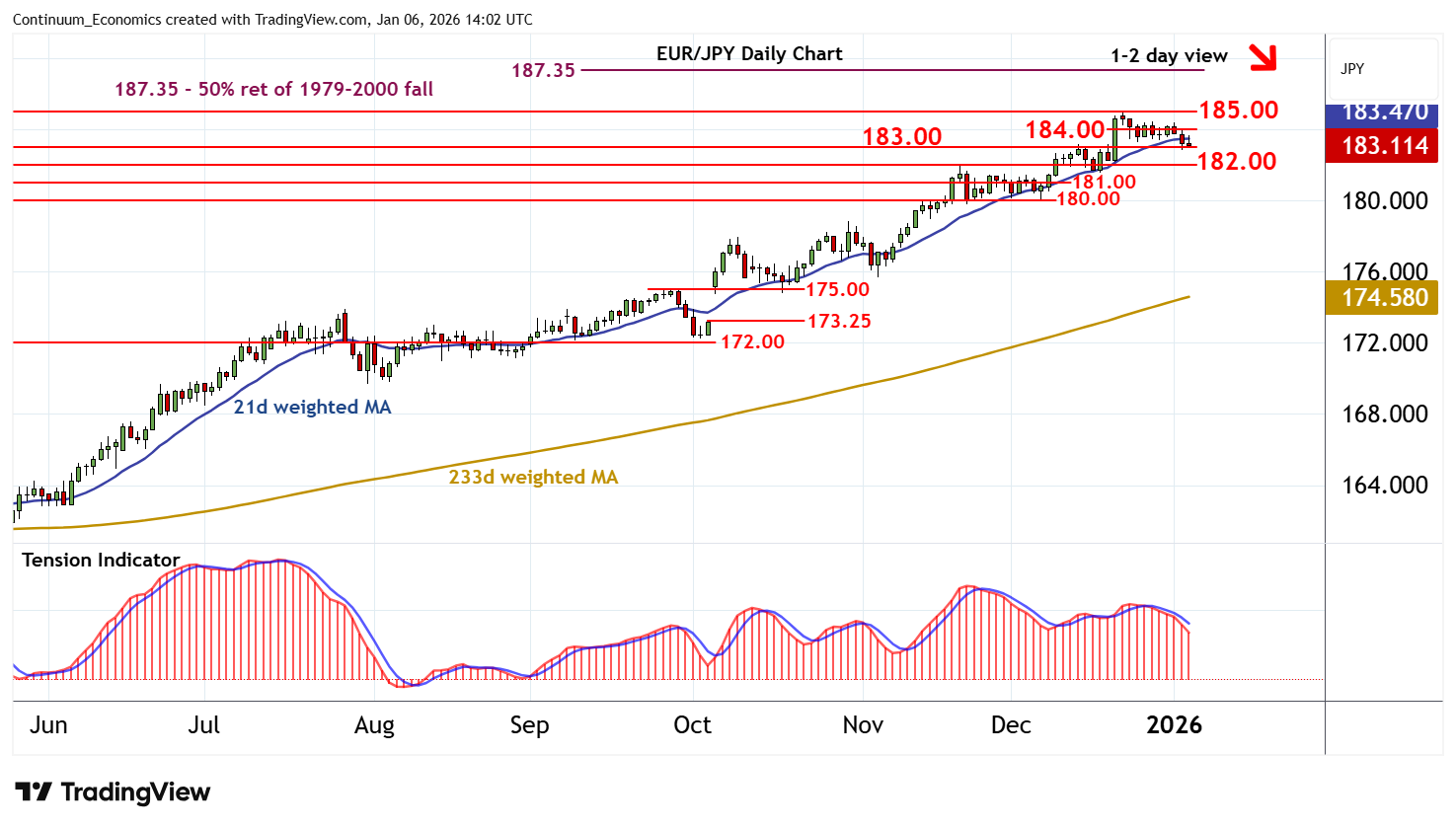Click the 2026 marker on time axis

click(x=1174, y=725)
